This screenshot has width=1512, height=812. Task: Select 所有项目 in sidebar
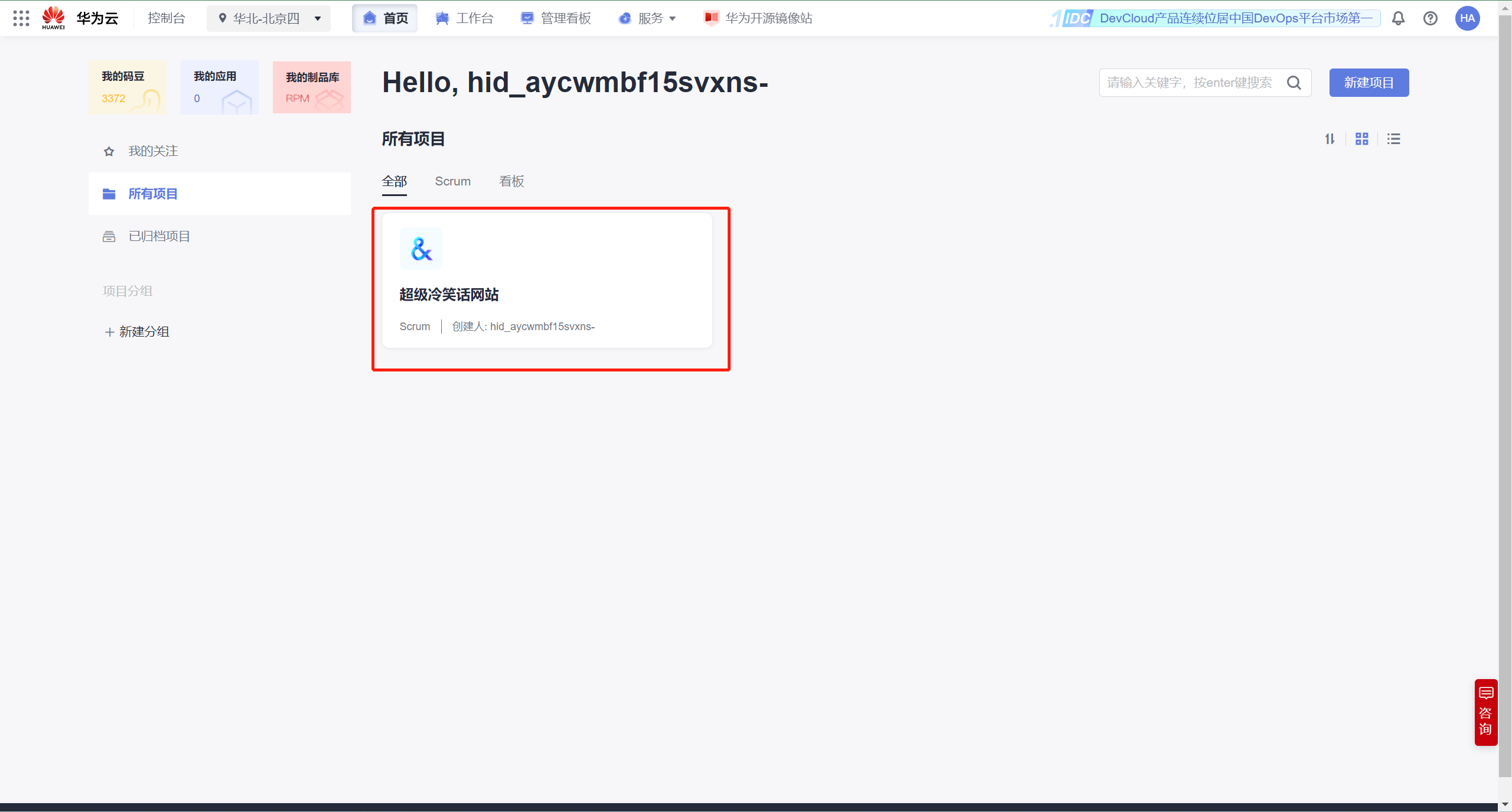(x=220, y=194)
